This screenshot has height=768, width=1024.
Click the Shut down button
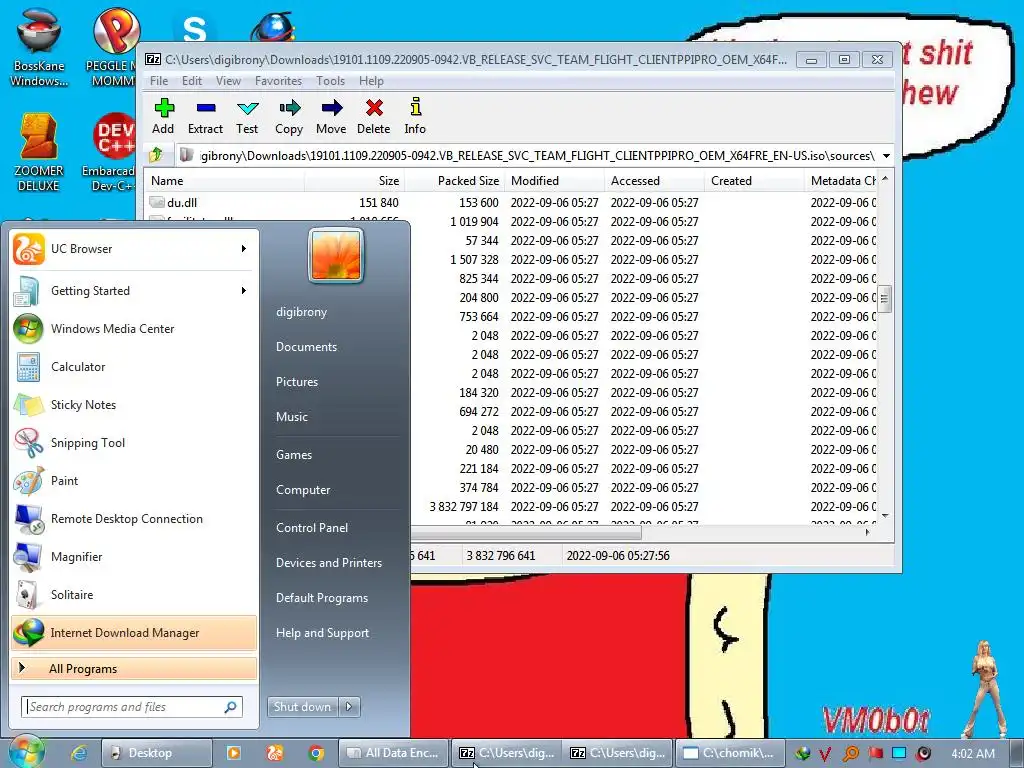[x=302, y=707]
